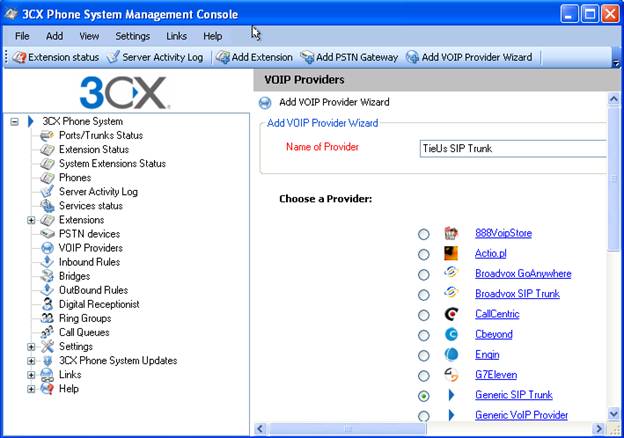The image size is (624, 438).
Task: Select the Generic VoIP Provider radio button
Action: tap(423, 416)
